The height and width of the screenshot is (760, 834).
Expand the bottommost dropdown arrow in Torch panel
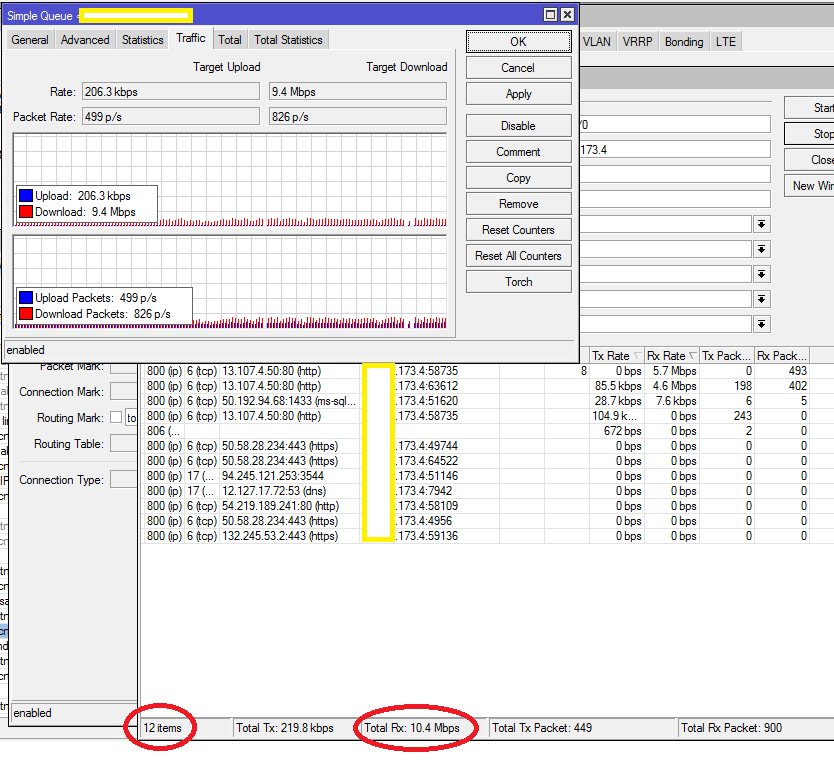coord(762,324)
